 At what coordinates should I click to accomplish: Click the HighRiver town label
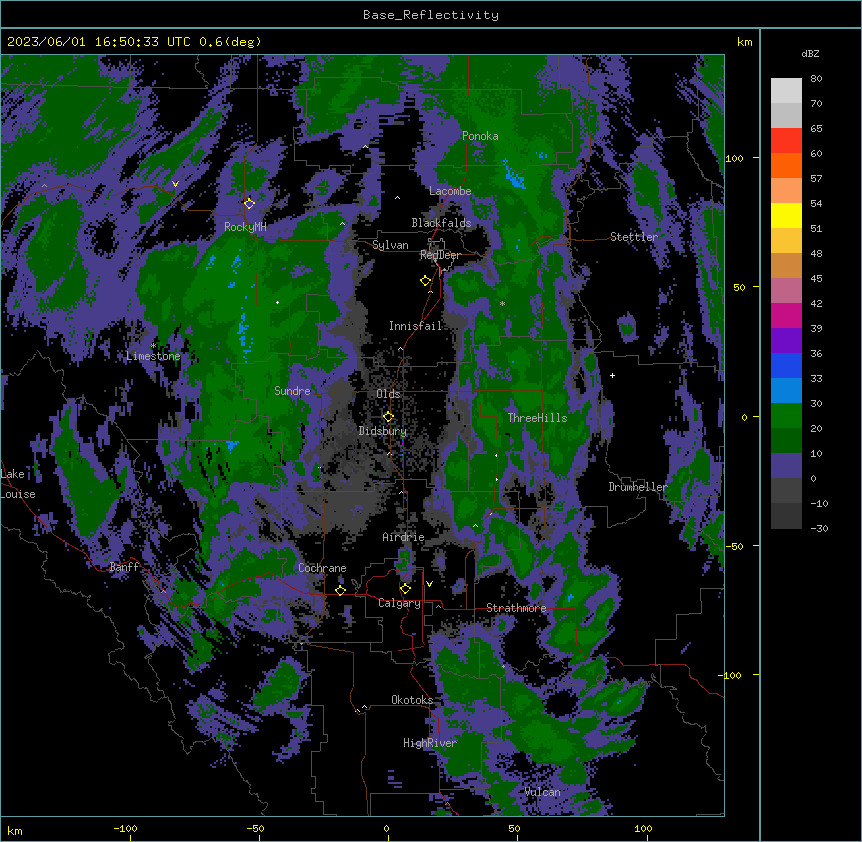(430, 743)
